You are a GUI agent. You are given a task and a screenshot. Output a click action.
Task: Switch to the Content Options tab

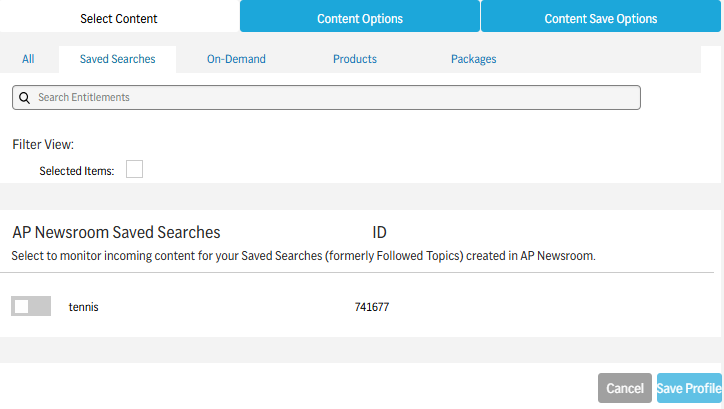[360, 18]
